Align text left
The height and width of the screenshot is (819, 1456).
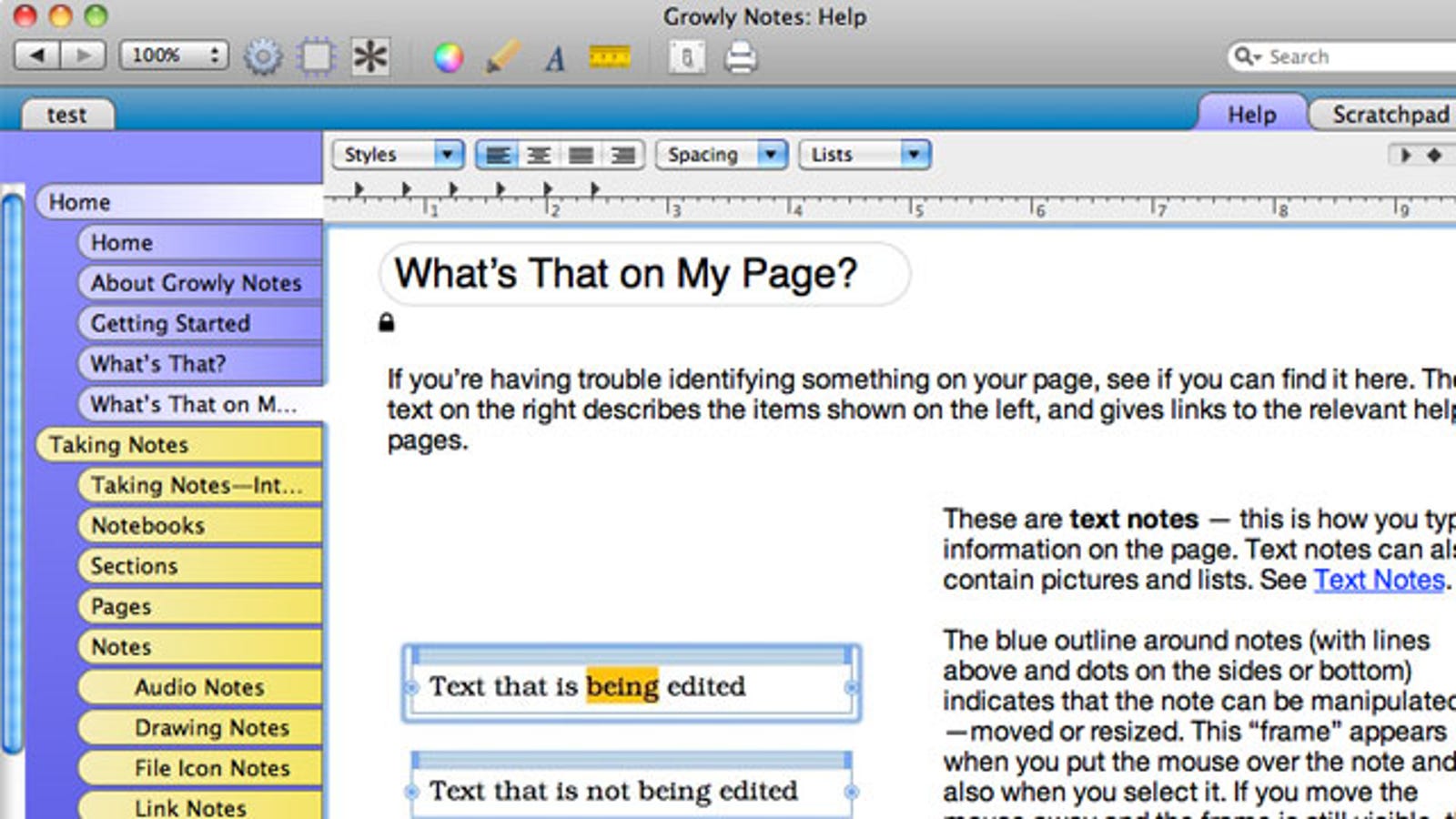click(497, 155)
